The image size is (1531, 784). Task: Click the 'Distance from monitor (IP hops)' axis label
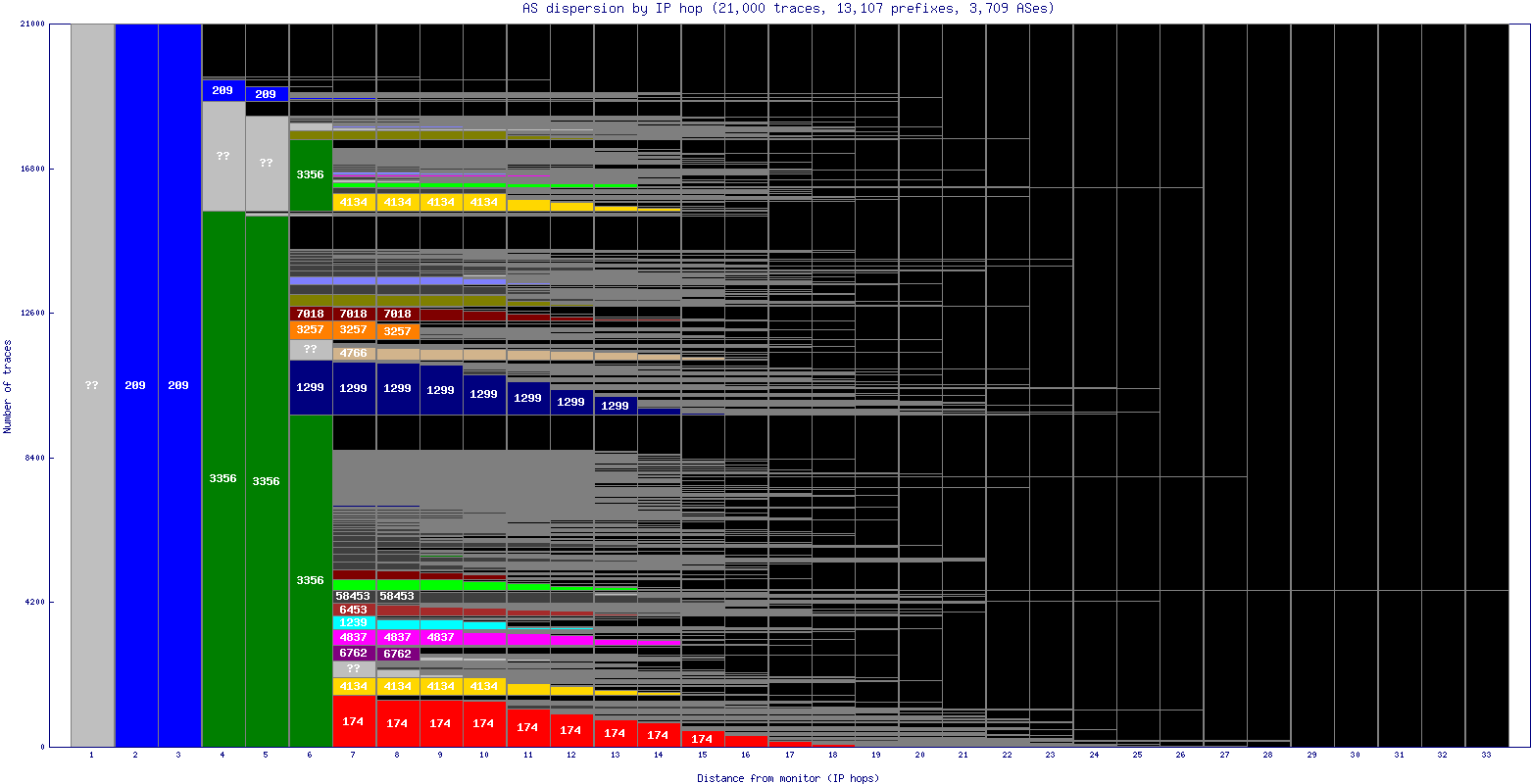788,778
